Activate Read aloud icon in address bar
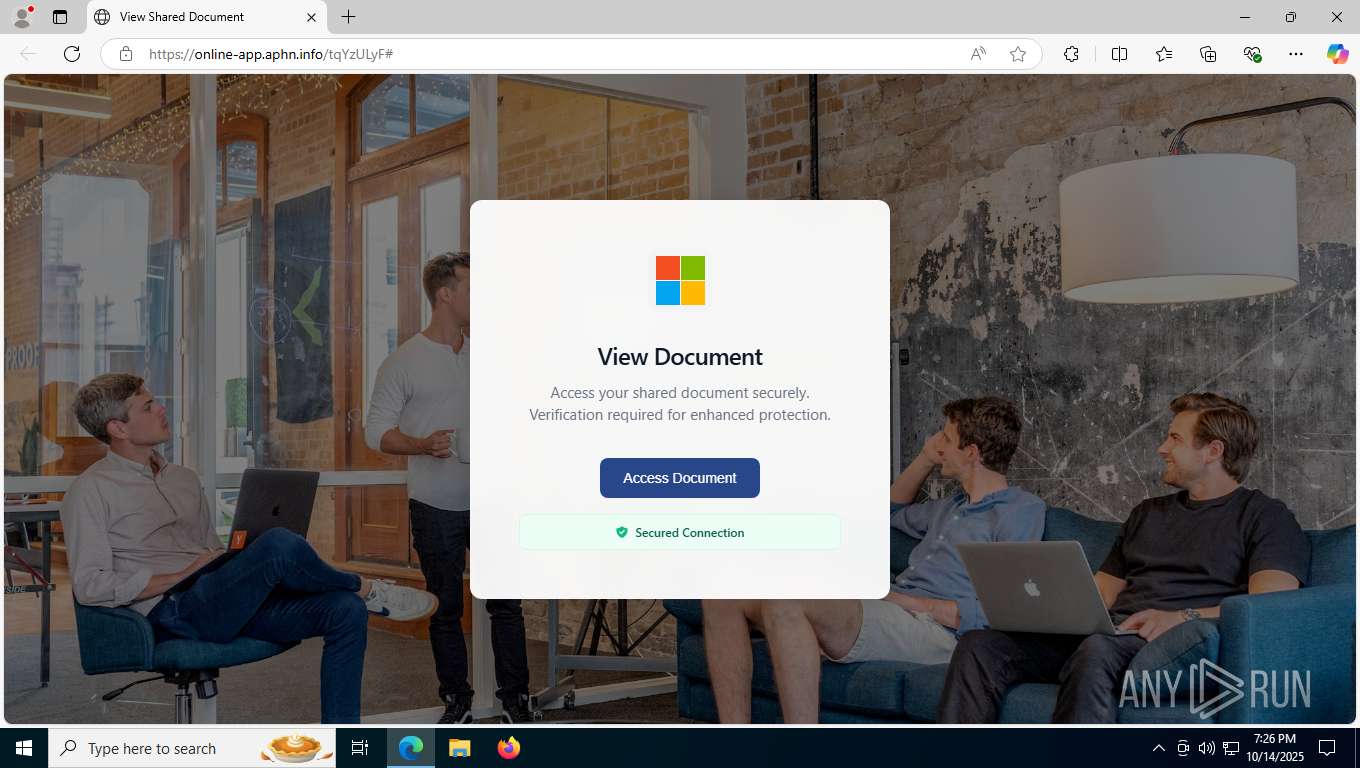Screen dimensions: 1360x768 tap(978, 54)
